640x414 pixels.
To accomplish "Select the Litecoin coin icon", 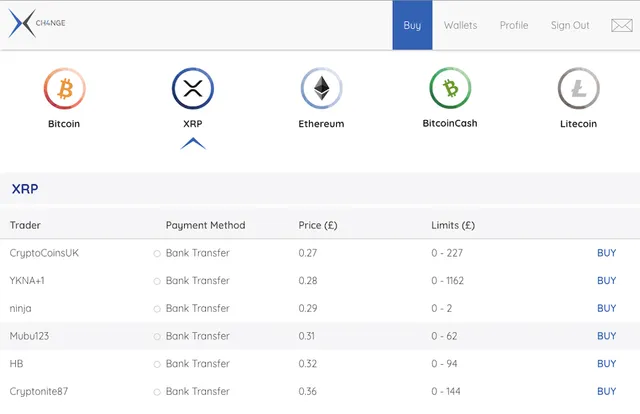I will coord(578,89).
